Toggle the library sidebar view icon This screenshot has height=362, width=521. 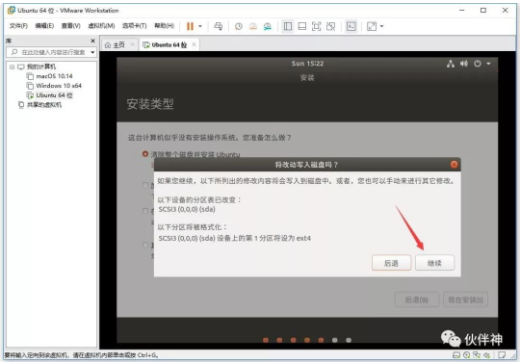point(288,26)
